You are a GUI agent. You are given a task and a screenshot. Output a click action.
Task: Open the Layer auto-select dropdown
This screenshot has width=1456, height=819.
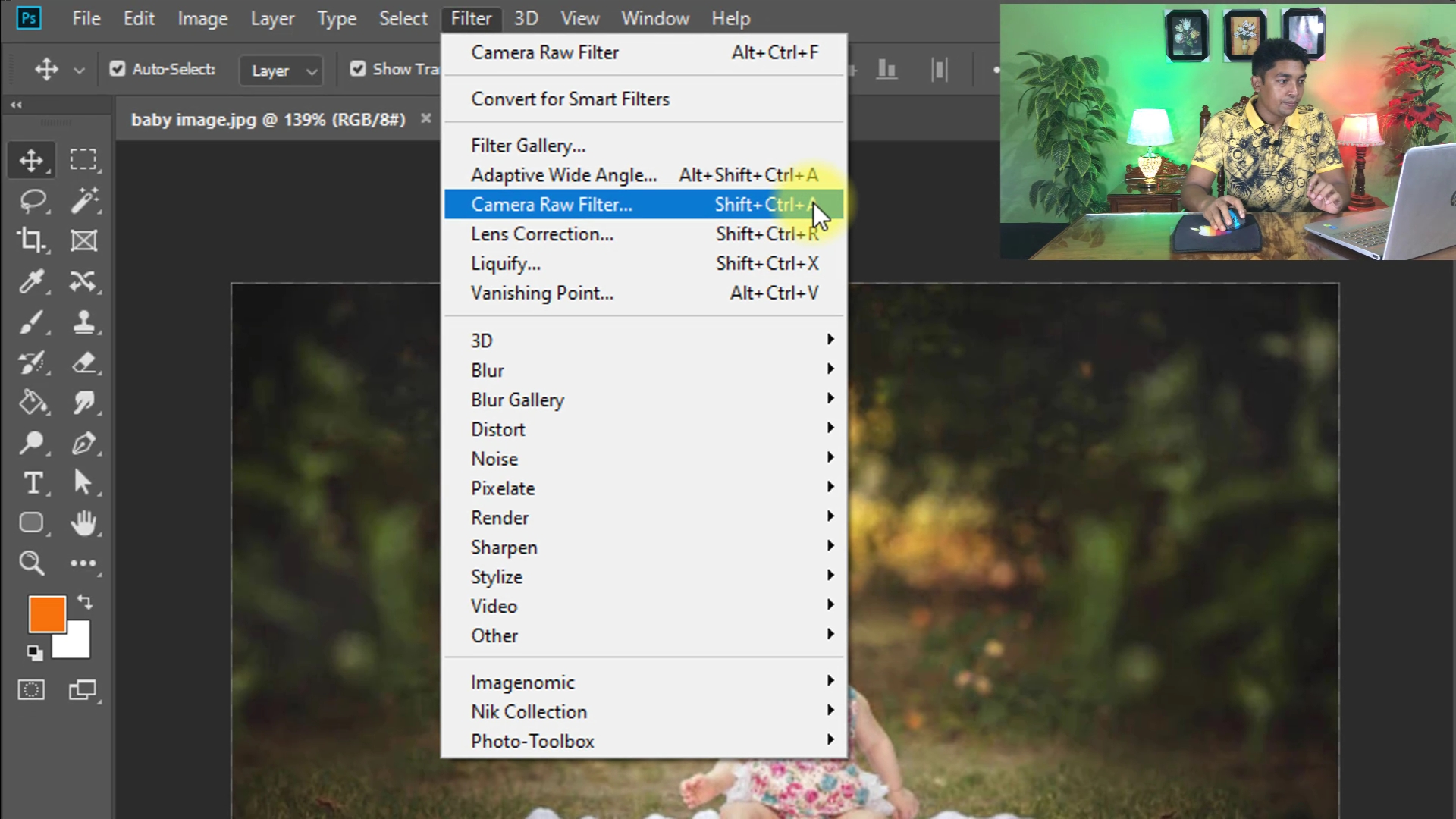click(281, 71)
